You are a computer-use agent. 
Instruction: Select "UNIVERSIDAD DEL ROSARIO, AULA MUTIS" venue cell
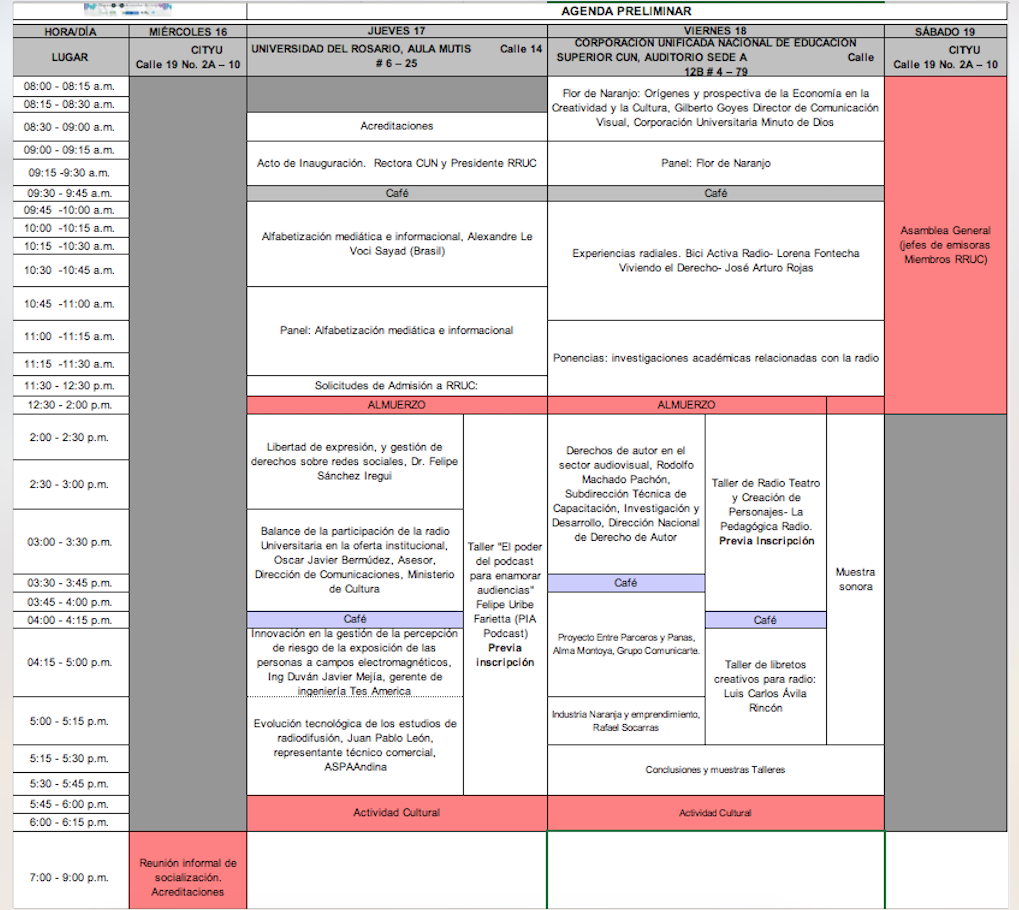[x=397, y=57]
